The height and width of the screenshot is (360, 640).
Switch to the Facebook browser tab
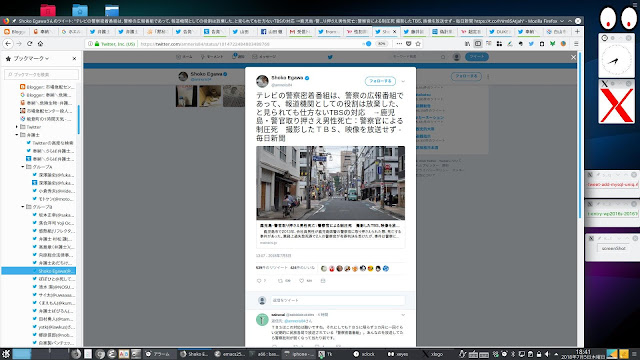click(x=271, y=31)
